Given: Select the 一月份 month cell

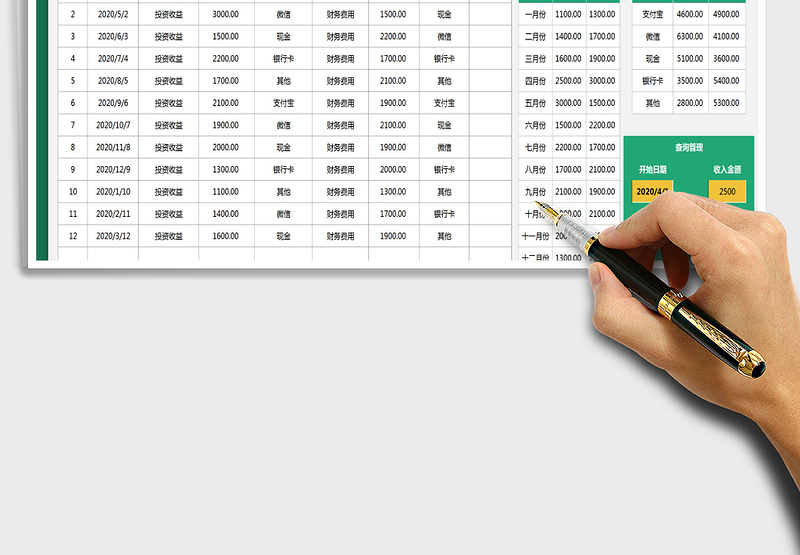Looking at the screenshot, I should [x=535, y=15].
